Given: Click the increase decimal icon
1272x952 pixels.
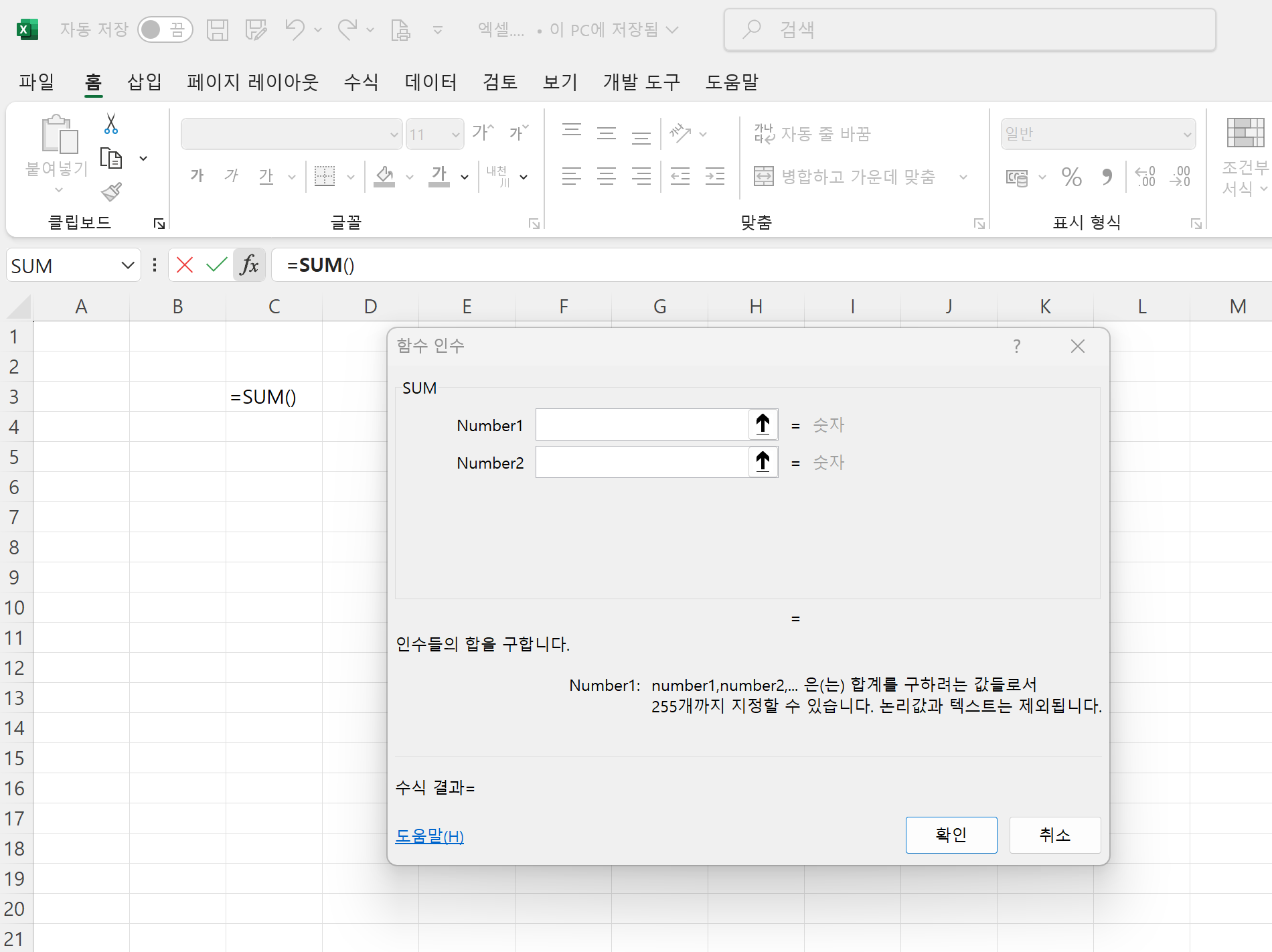Looking at the screenshot, I should pos(1145,177).
